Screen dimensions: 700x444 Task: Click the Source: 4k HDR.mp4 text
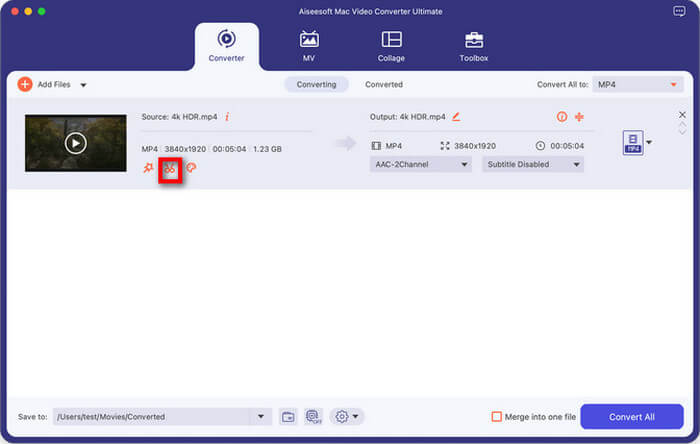[179, 117]
